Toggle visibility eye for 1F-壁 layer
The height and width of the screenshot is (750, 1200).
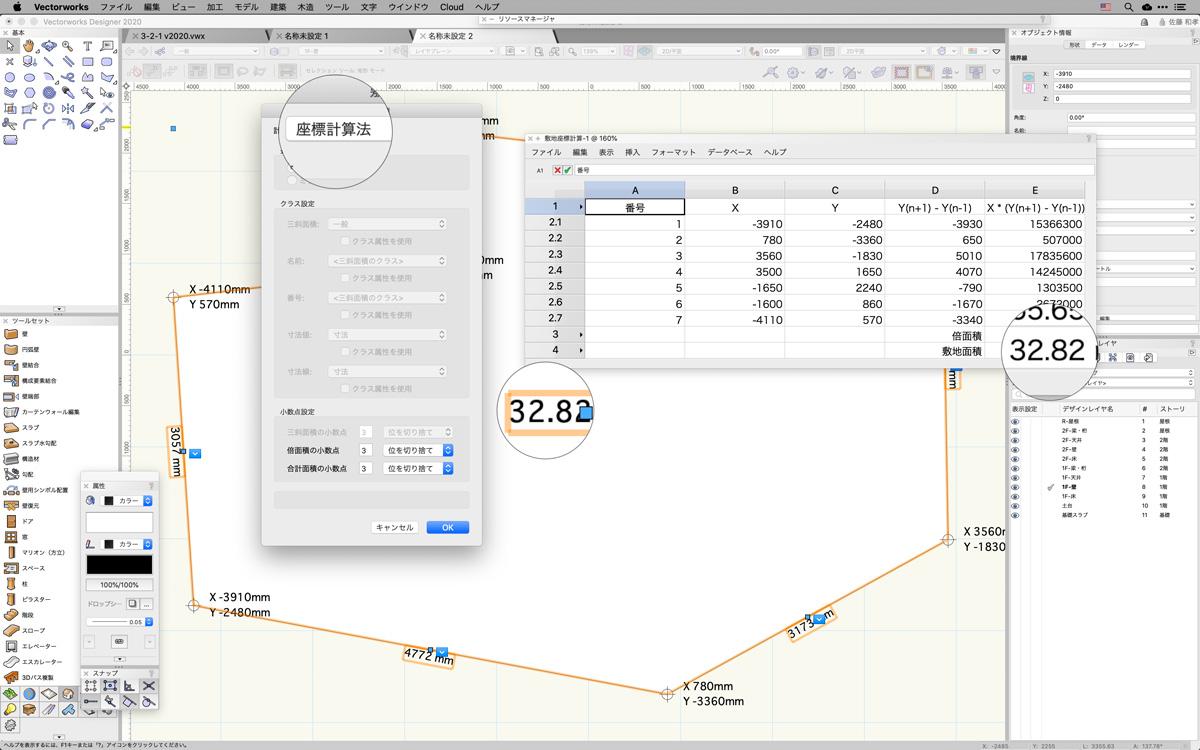(1015, 487)
